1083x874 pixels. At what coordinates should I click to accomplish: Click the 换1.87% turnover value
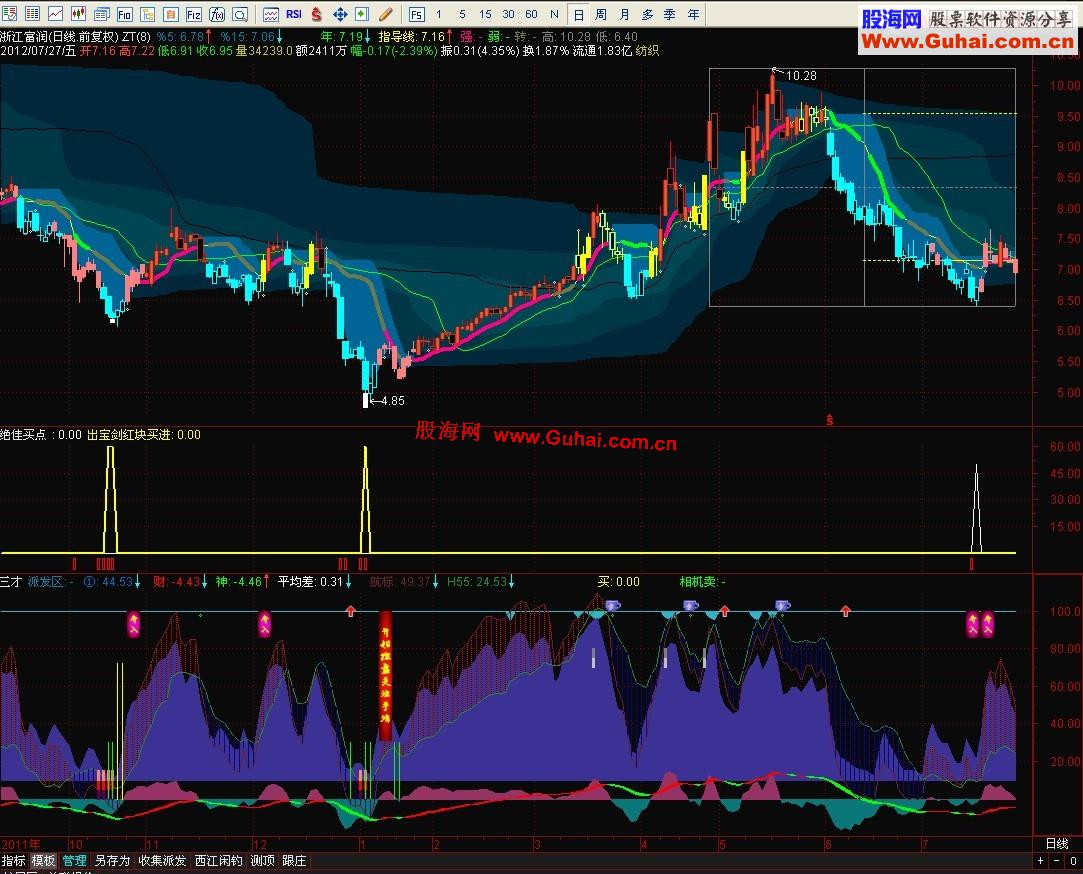[546, 50]
